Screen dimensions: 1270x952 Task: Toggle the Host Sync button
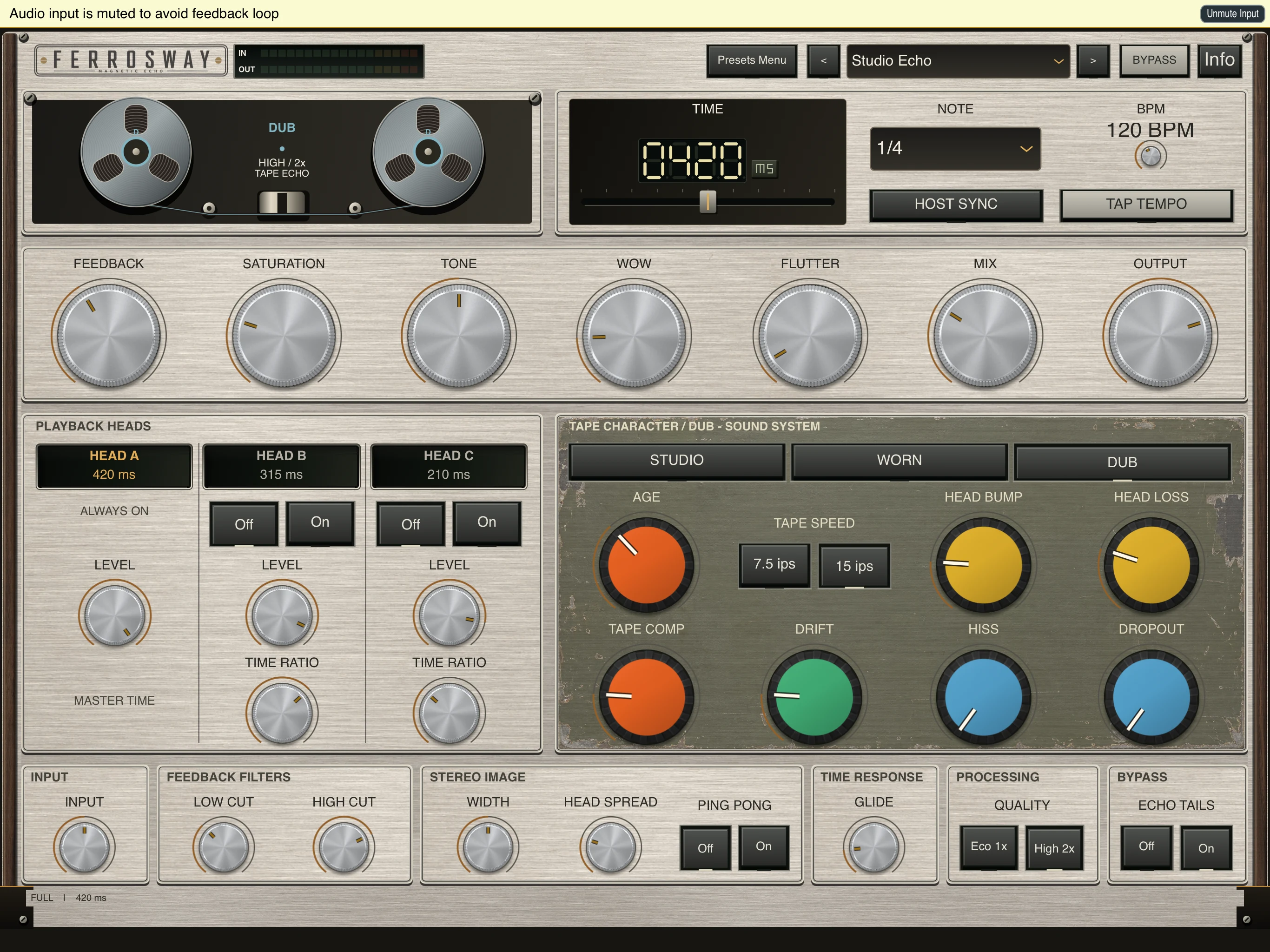[x=955, y=205]
